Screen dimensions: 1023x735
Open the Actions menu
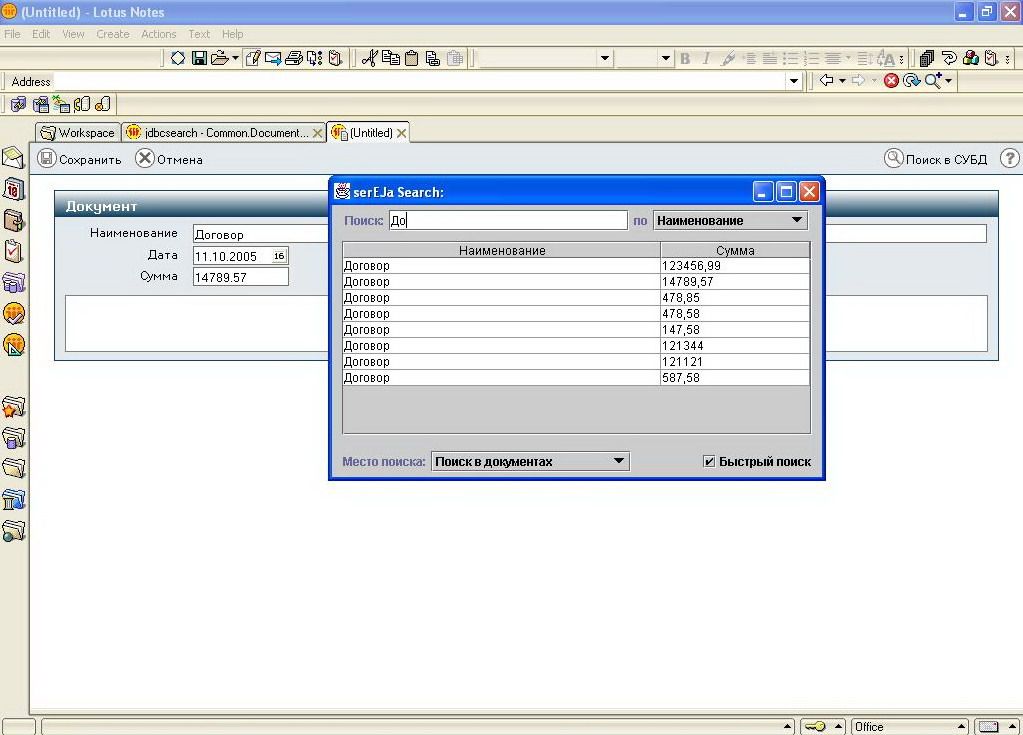(158, 34)
